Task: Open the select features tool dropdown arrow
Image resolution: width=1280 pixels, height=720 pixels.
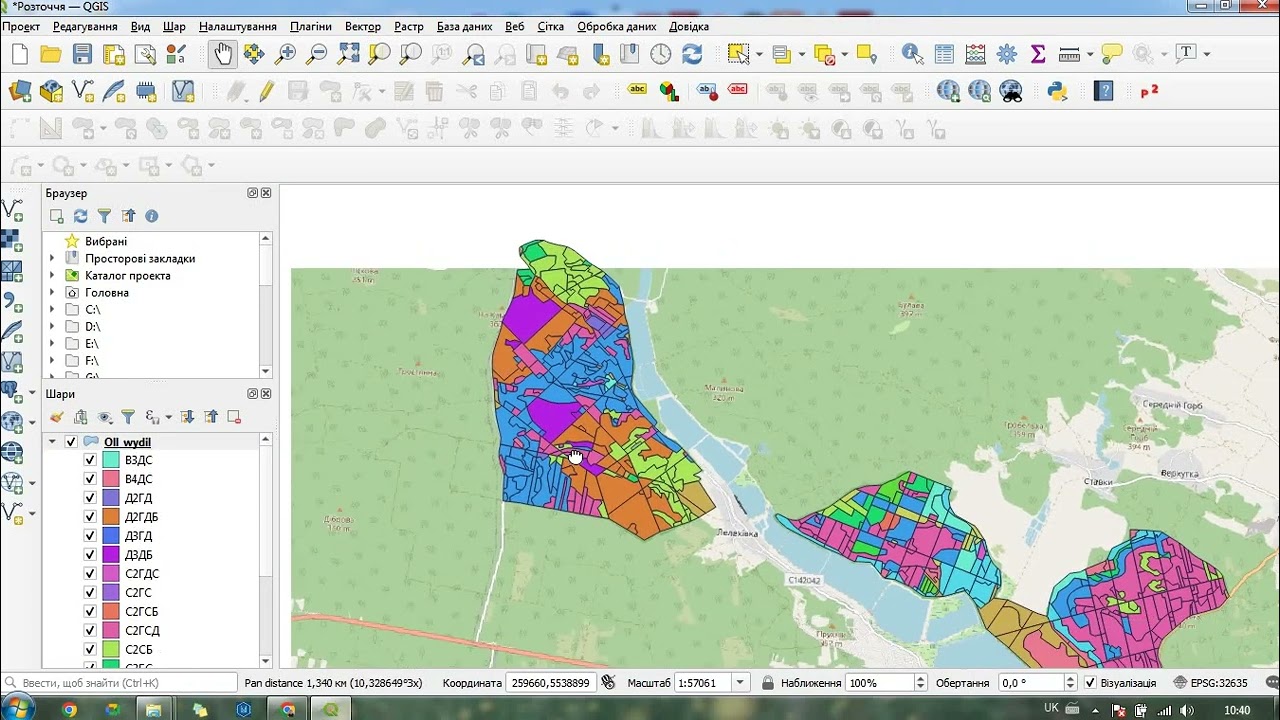Action: click(759, 54)
